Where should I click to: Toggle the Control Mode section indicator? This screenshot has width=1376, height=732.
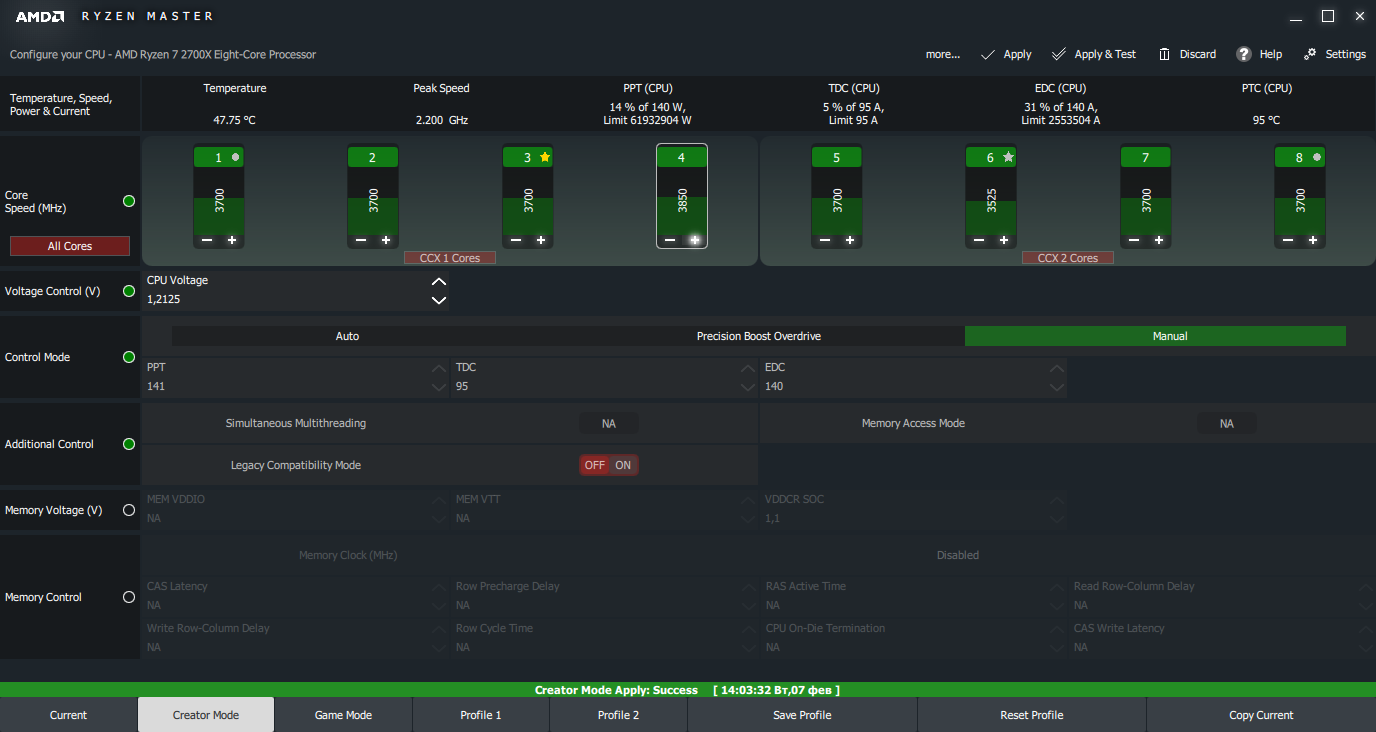point(129,357)
